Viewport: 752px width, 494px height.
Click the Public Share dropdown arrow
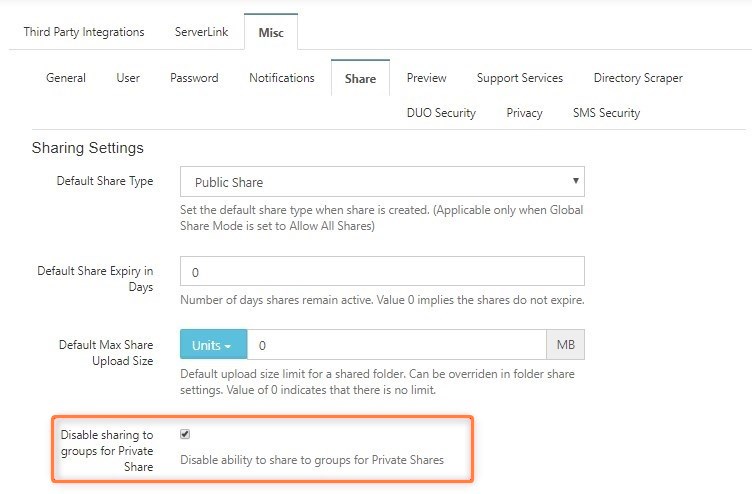pos(576,181)
